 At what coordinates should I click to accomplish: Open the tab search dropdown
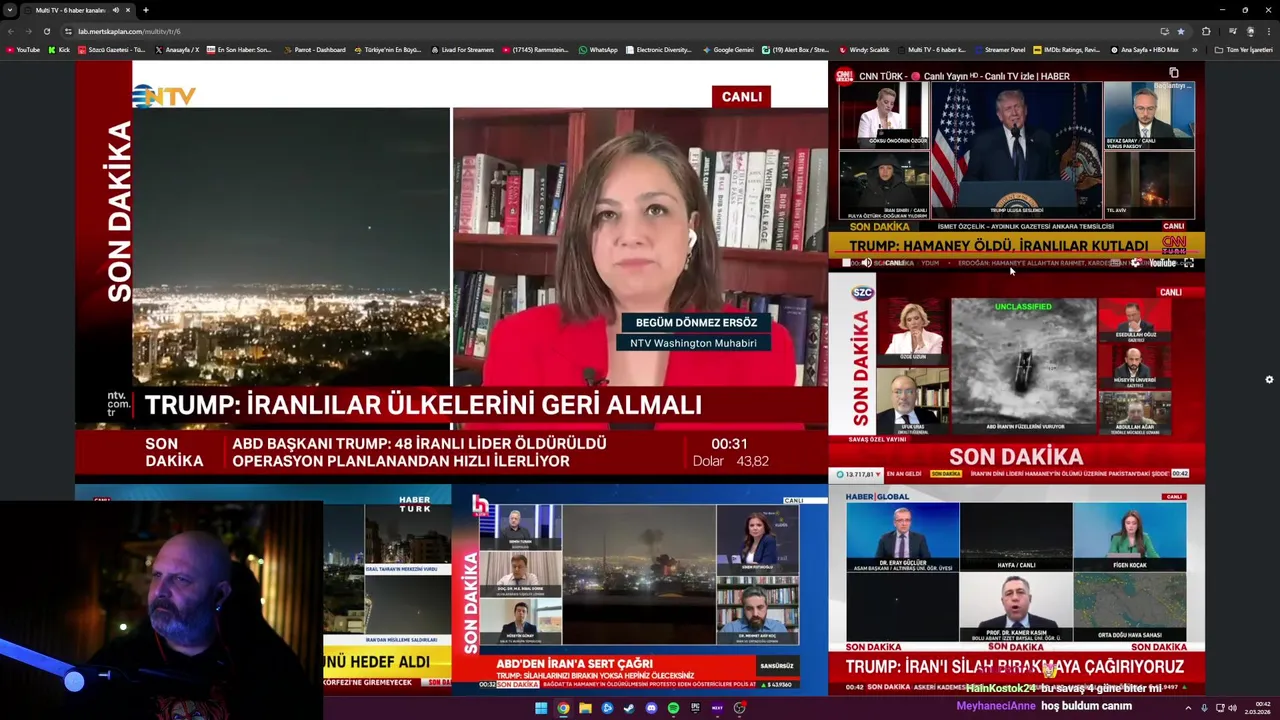pyautogui.click(x=10, y=10)
